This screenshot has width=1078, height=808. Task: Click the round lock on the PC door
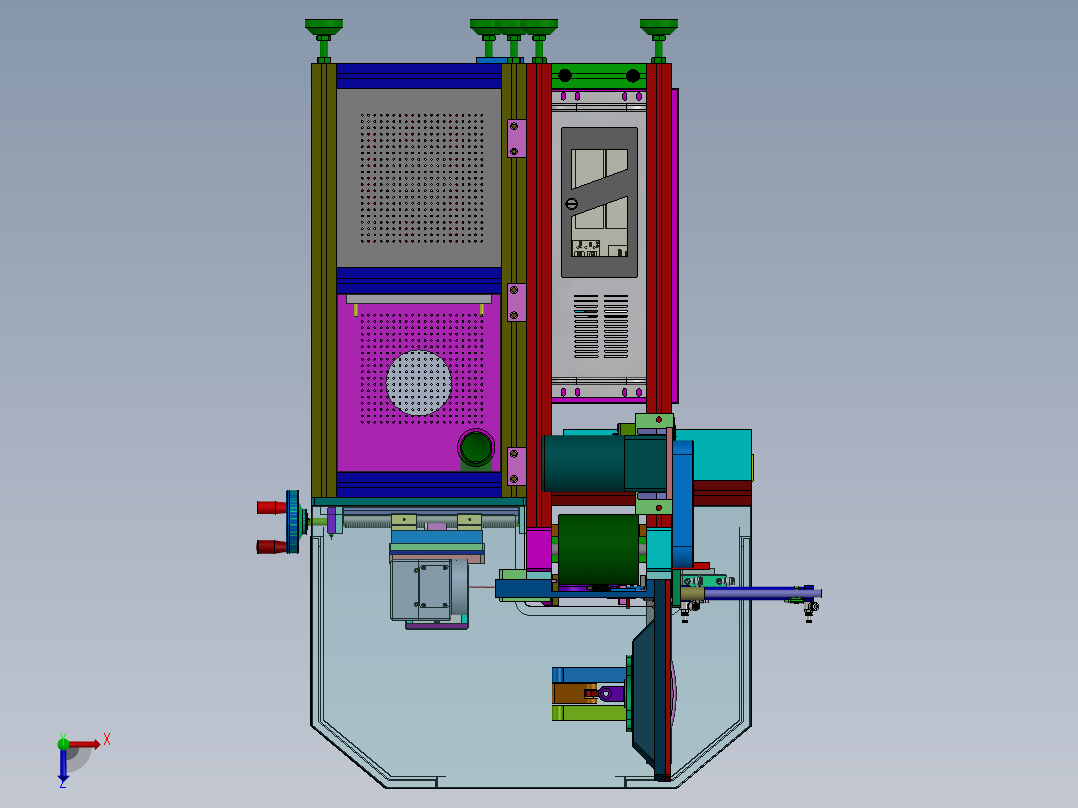pos(571,204)
